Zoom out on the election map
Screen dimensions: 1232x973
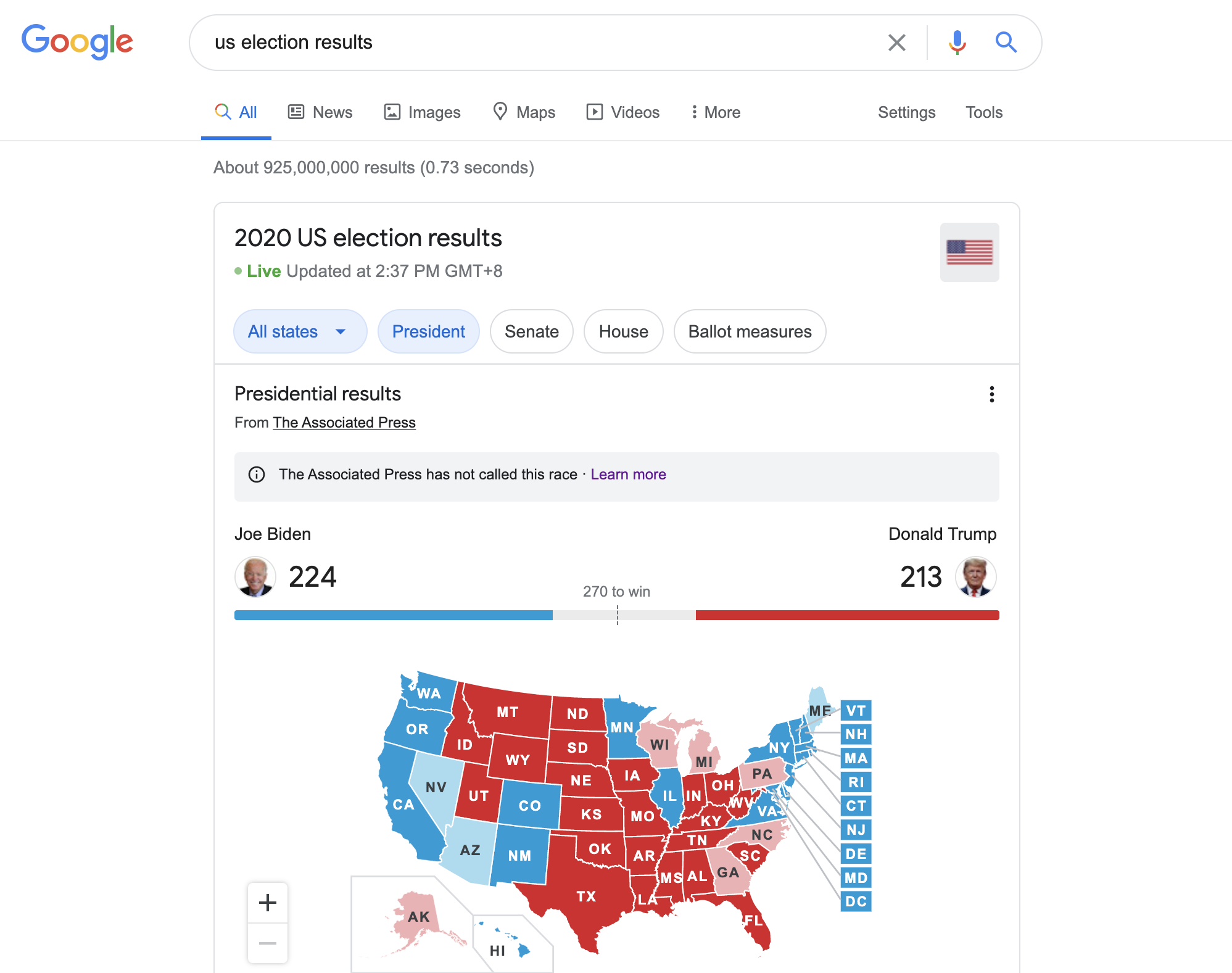point(268,943)
